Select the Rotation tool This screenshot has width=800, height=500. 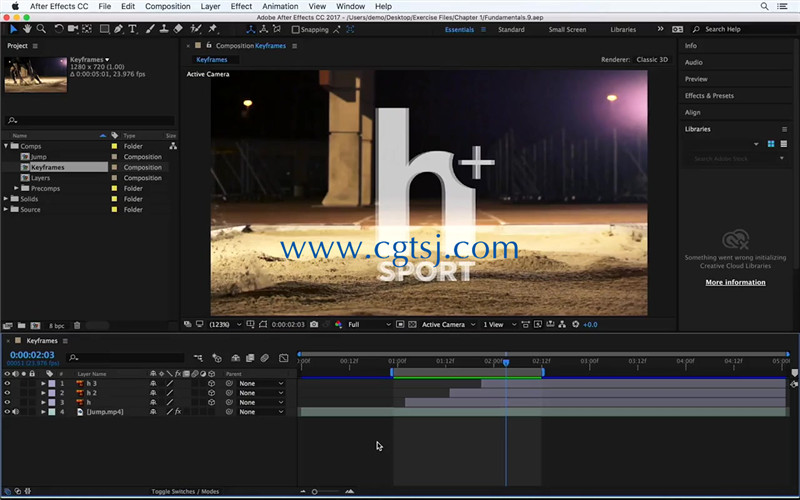tap(59, 29)
